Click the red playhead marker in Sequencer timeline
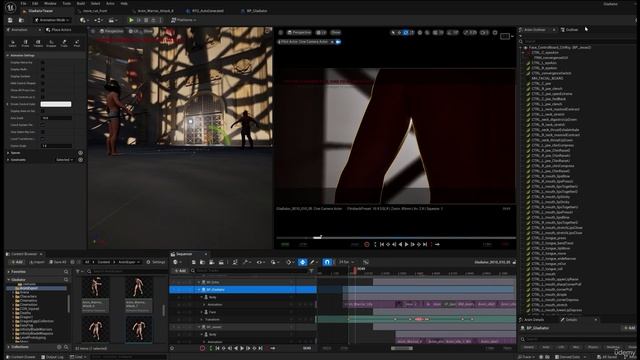This screenshot has width=640, height=360. point(355,270)
